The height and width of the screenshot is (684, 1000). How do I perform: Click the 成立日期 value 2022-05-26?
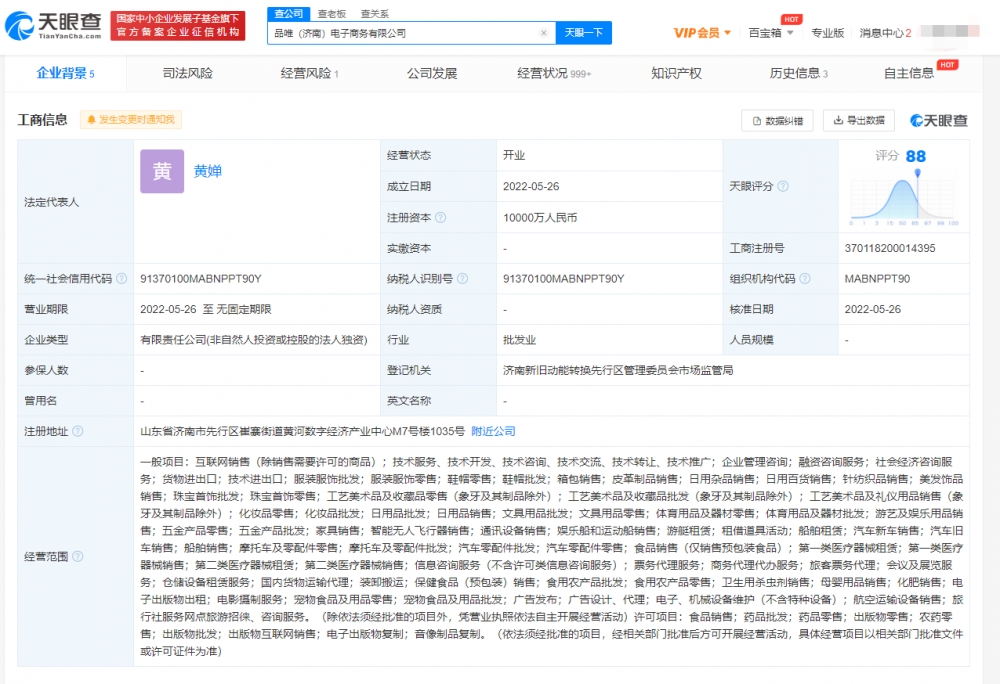click(x=531, y=186)
